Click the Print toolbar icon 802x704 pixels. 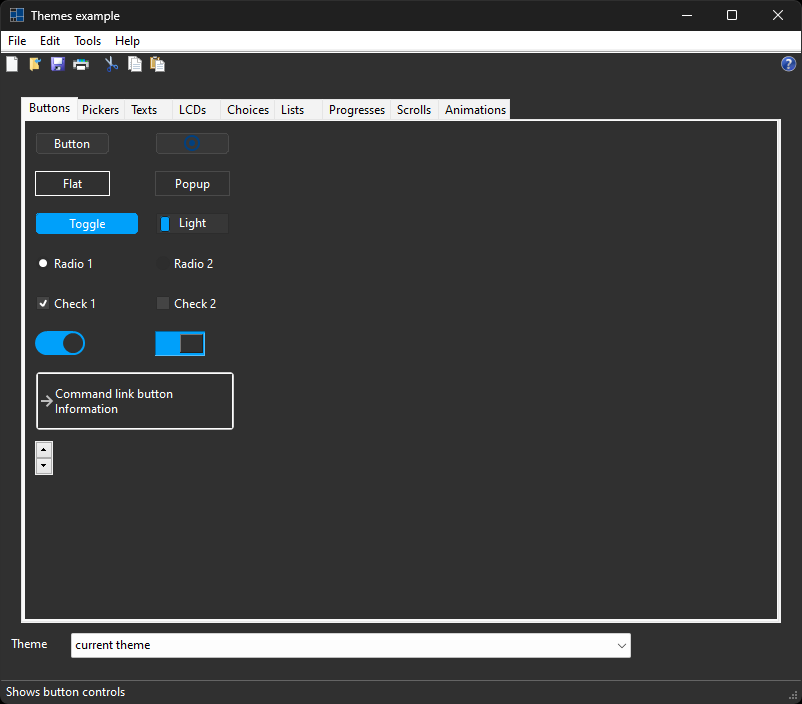[81, 64]
